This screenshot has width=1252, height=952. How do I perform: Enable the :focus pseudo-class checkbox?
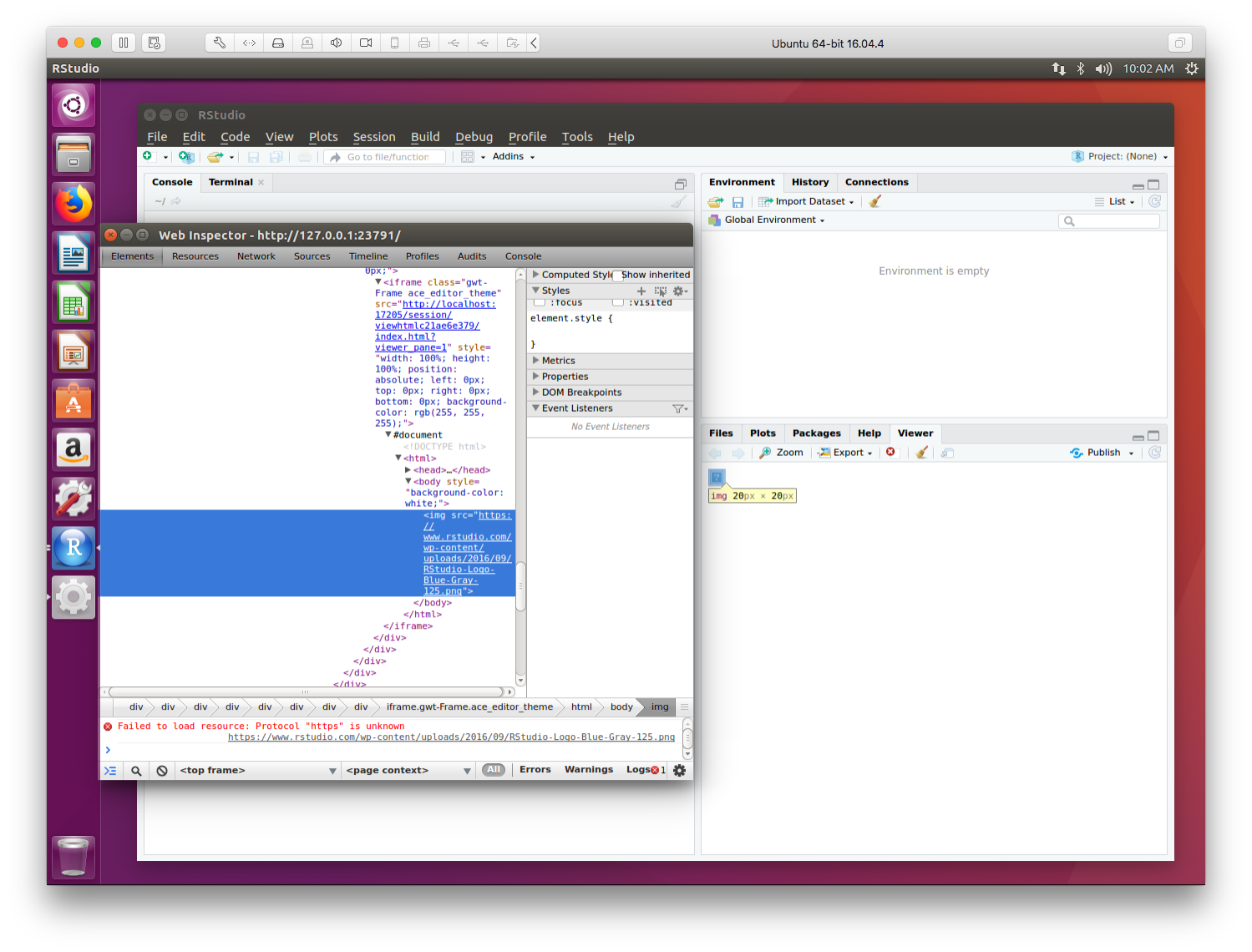[x=540, y=302]
